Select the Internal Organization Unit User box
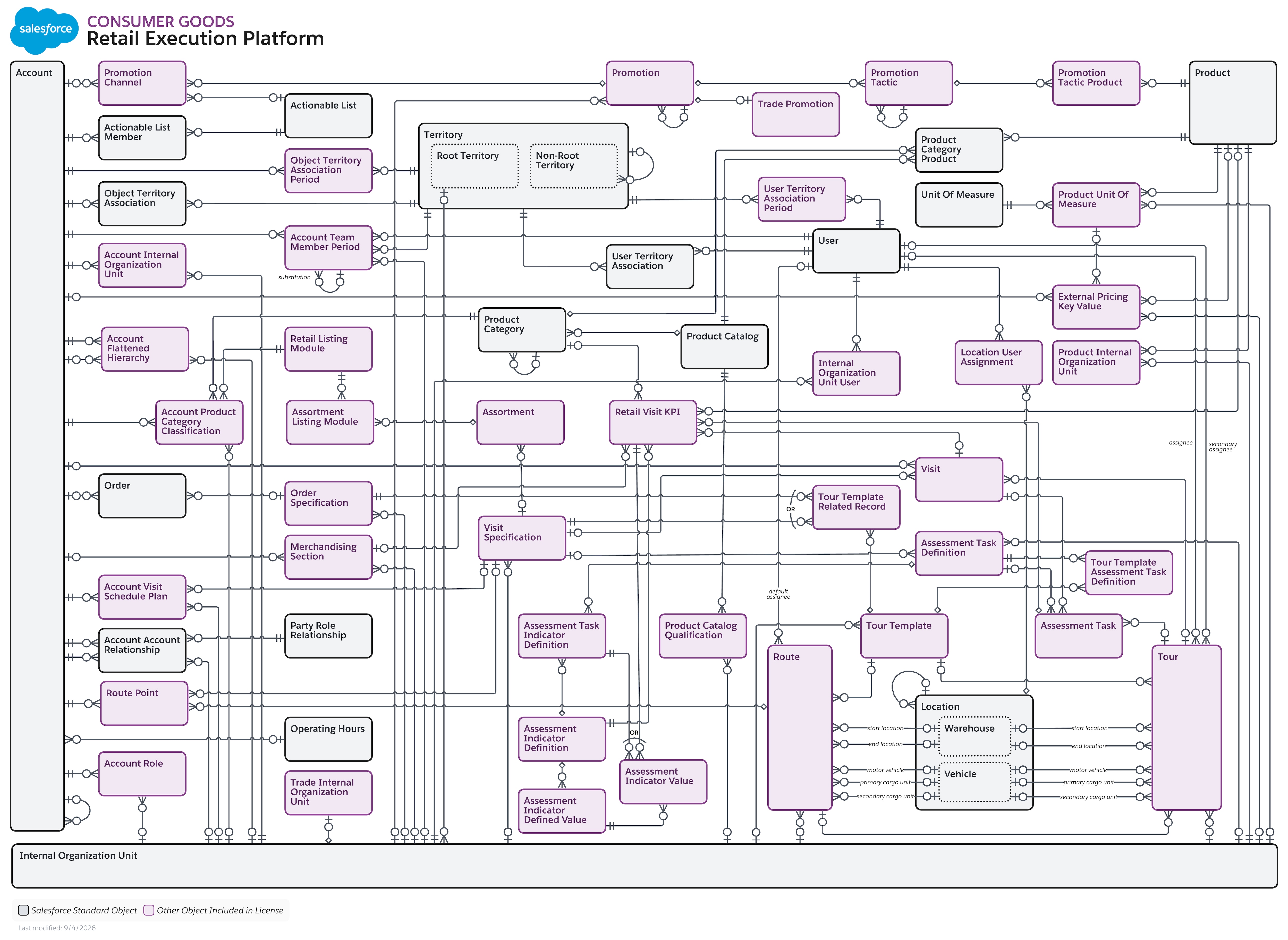 856,373
